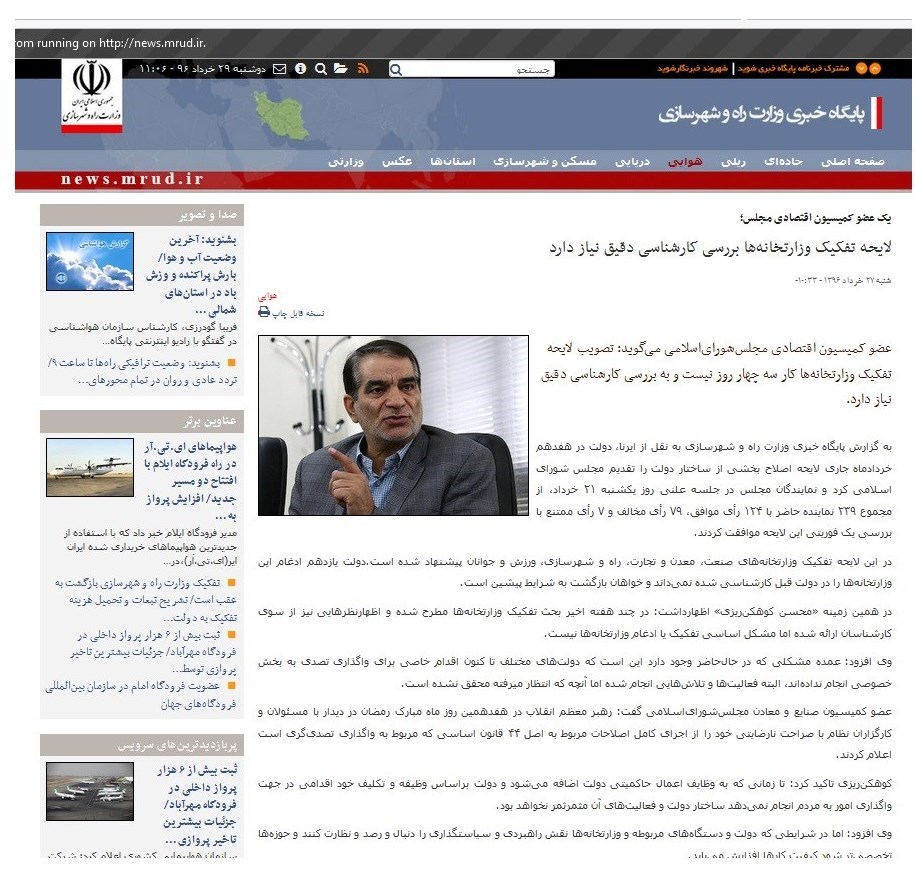Click the info circle icon

(300, 69)
